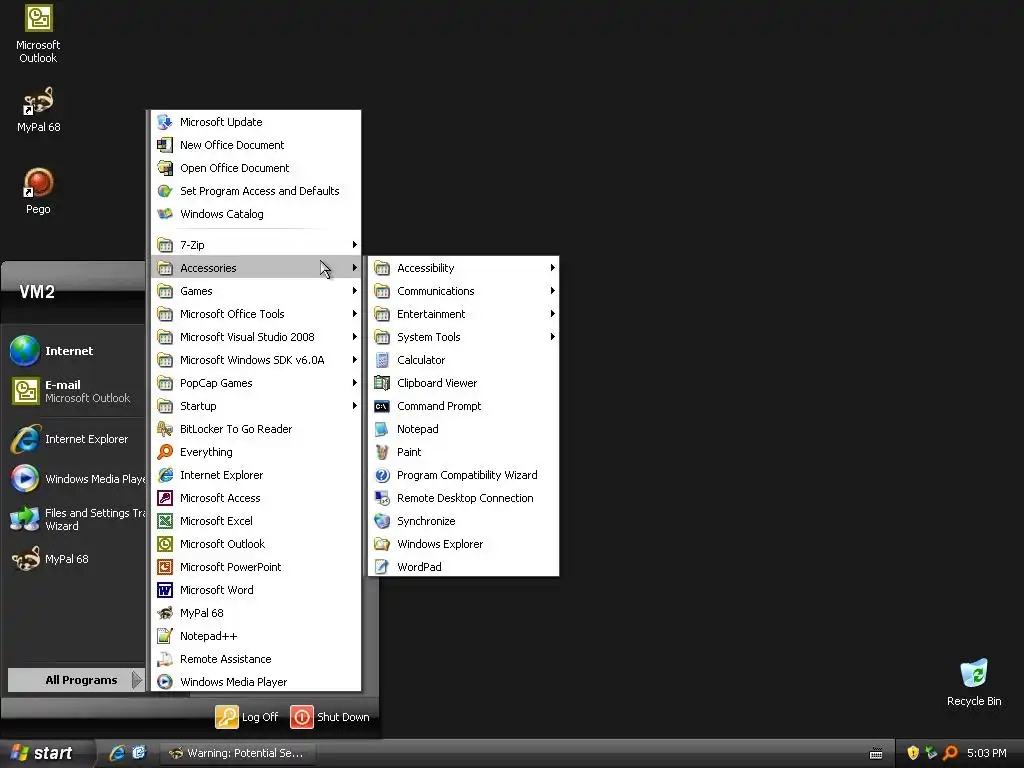The height and width of the screenshot is (768, 1024).
Task: Click the Everything search tray icon
Action: click(x=950, y=753)
